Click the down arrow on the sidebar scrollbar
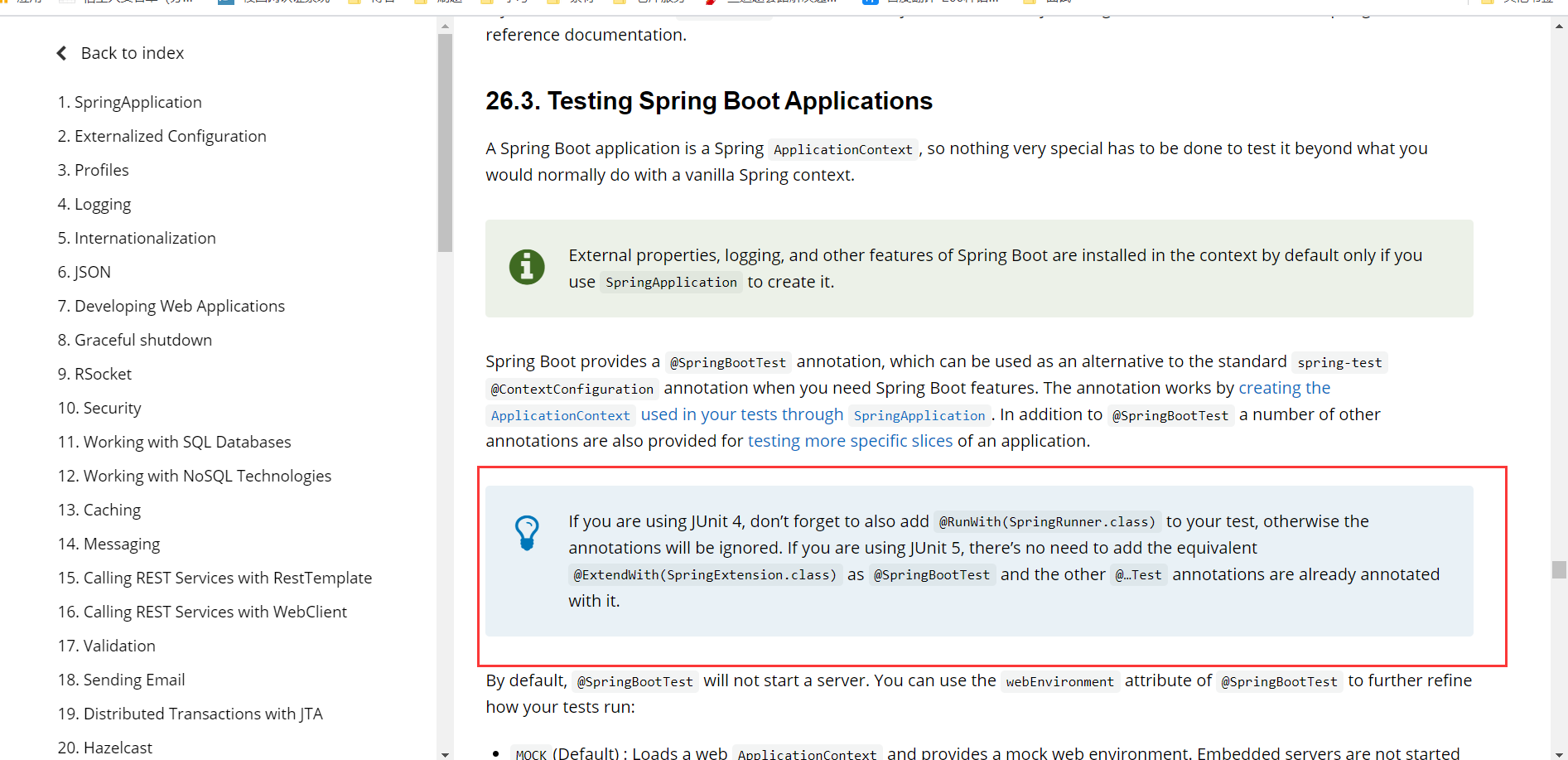The width and height of the screenshot is (1568, 760). tap(446, 753)
